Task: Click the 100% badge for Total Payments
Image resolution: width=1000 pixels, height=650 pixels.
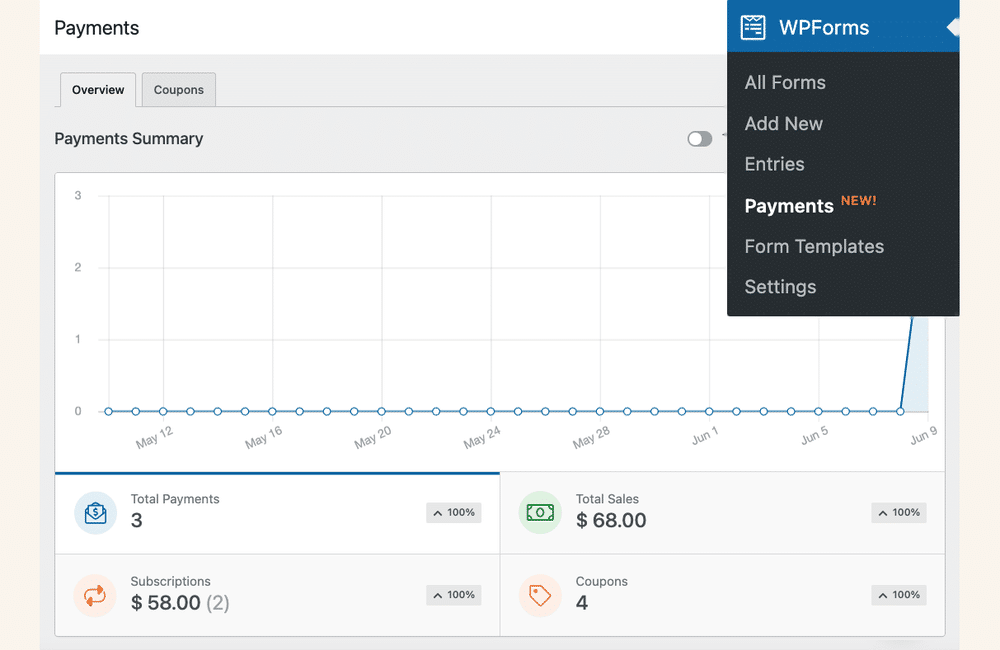Action: (x=453, y=512)
